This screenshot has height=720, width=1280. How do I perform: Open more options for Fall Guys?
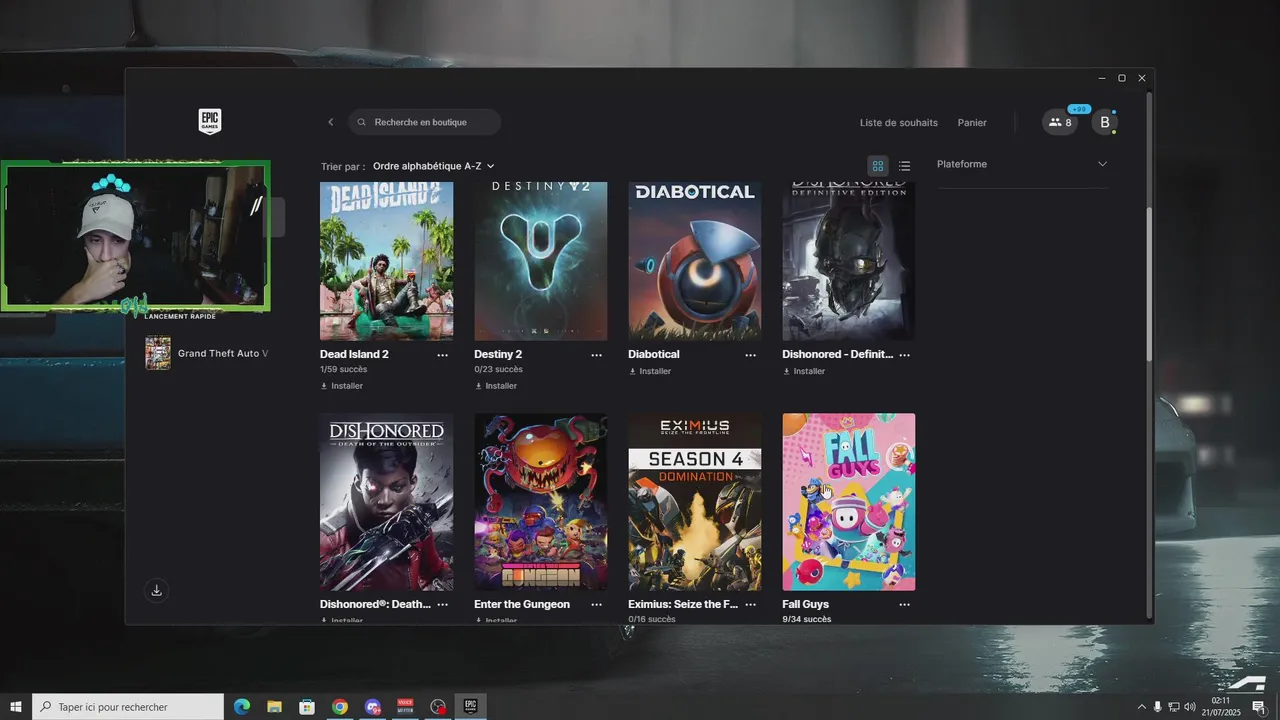pos(904,605)
